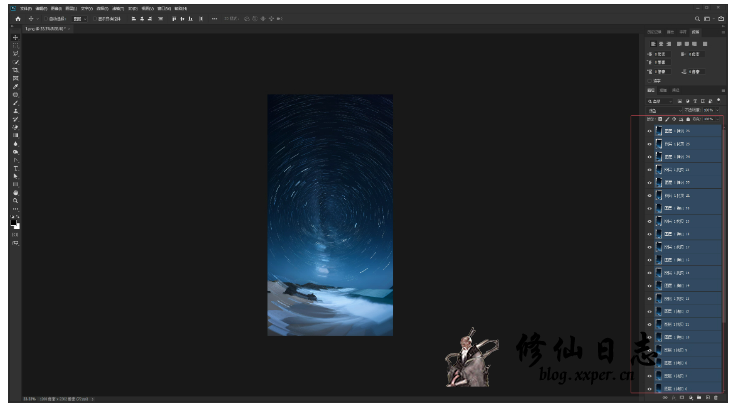Switch to the open 1.png document tab
The height and width of the screenshot is (407, 733).
40,28
